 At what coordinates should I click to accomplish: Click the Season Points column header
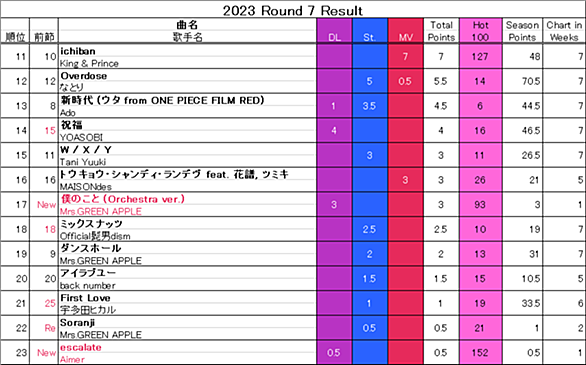point(522,31)
